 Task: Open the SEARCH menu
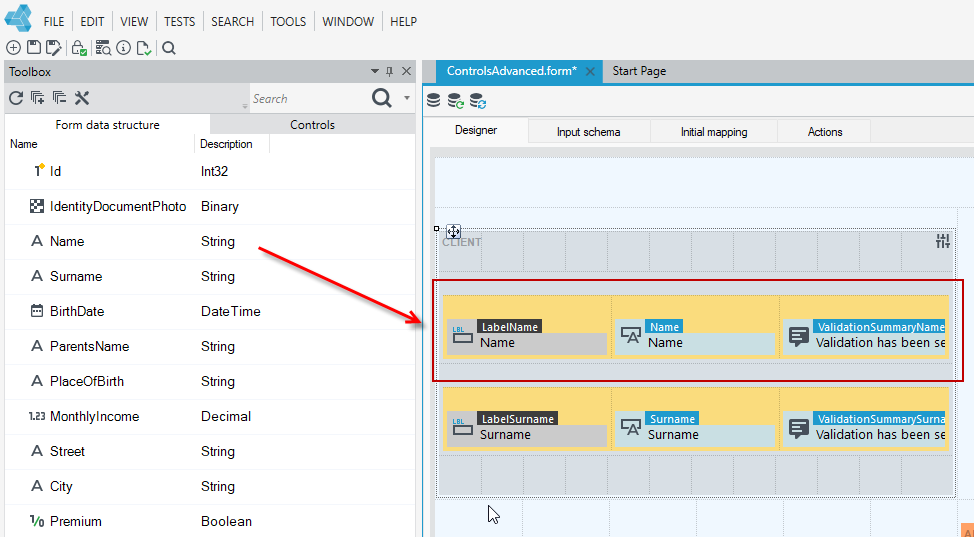(232, 21)
